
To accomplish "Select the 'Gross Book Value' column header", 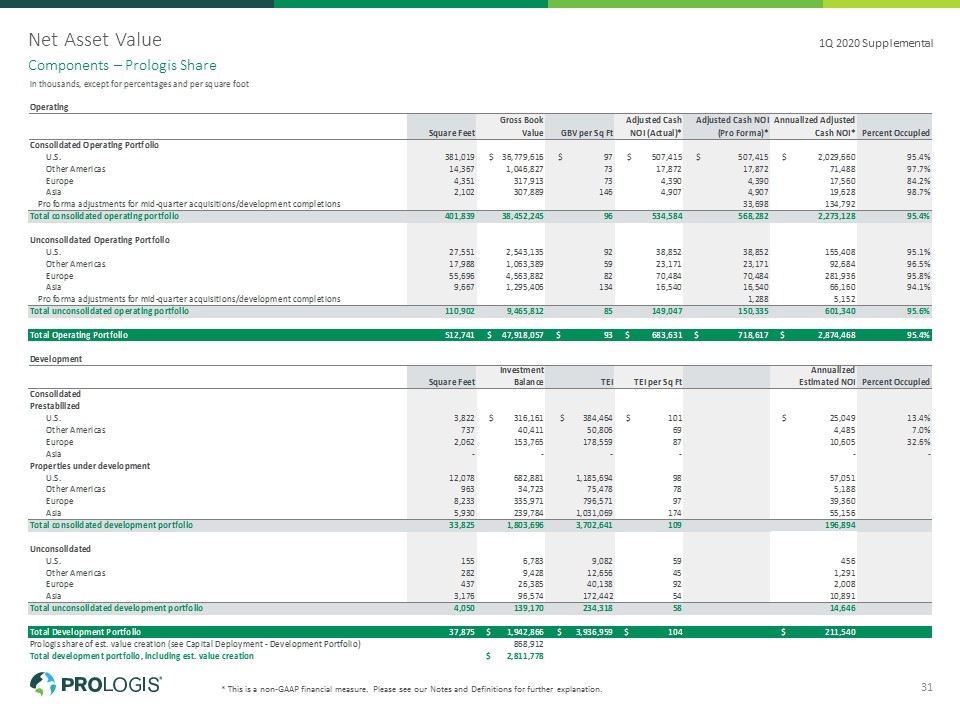I will pos(521,126).
